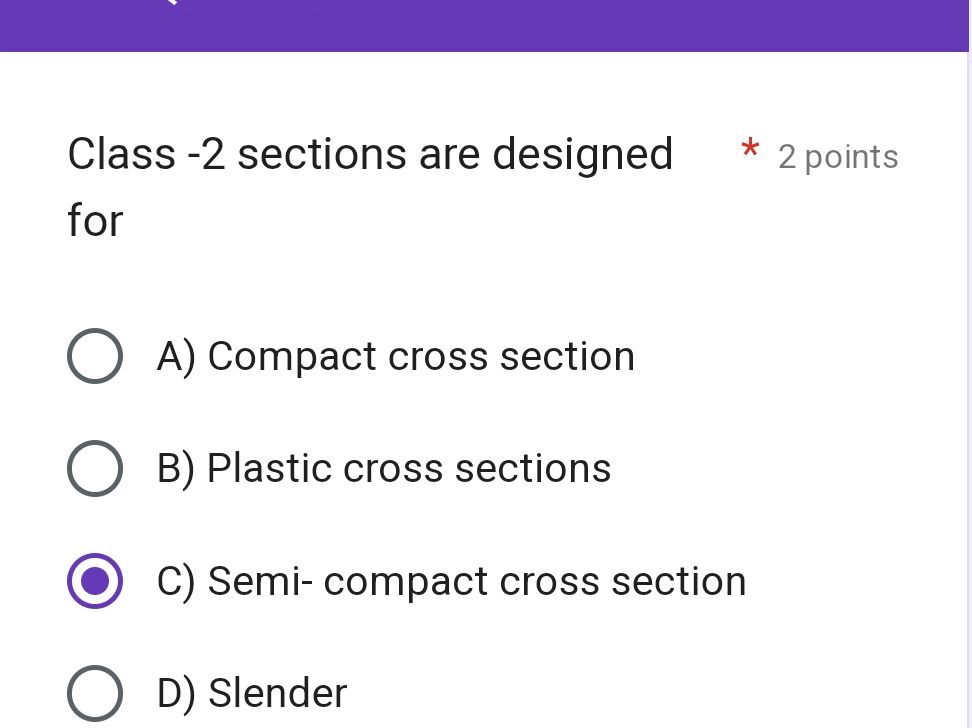Screen dimensions: 972x728
Task: Select radio button for option A
Action: tap(95, 356)
